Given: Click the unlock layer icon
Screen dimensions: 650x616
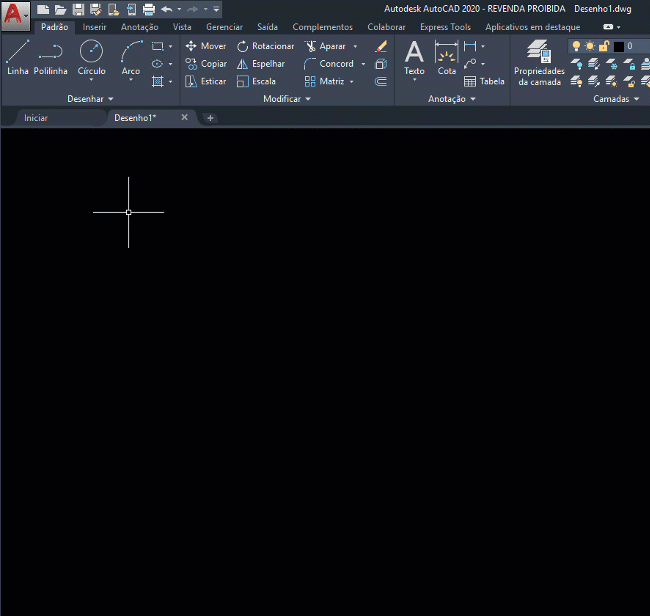Looking at the screenshot, I should coord(629,81).
